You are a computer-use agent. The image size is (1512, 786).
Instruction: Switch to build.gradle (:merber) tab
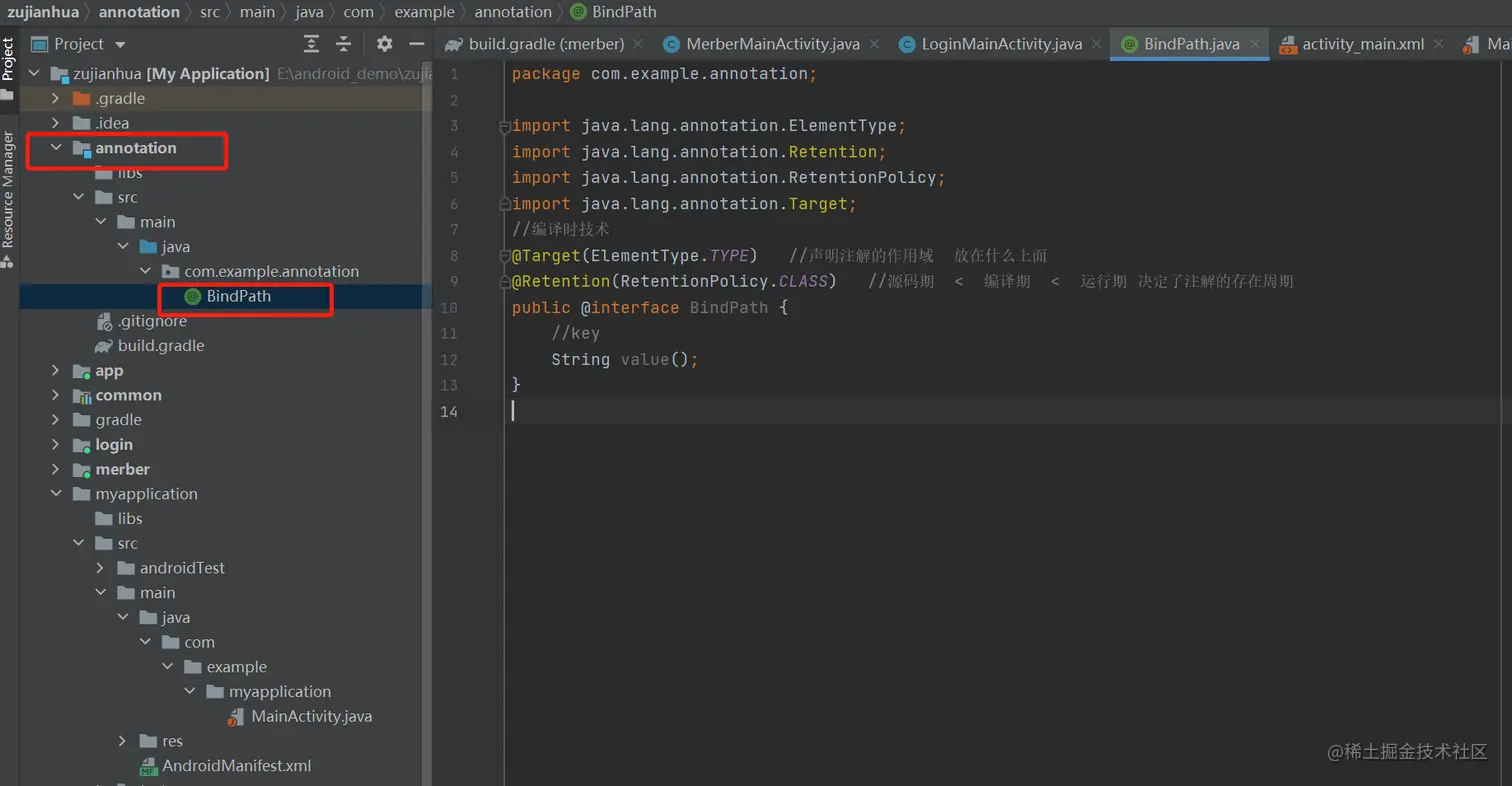tap(545, 44)
